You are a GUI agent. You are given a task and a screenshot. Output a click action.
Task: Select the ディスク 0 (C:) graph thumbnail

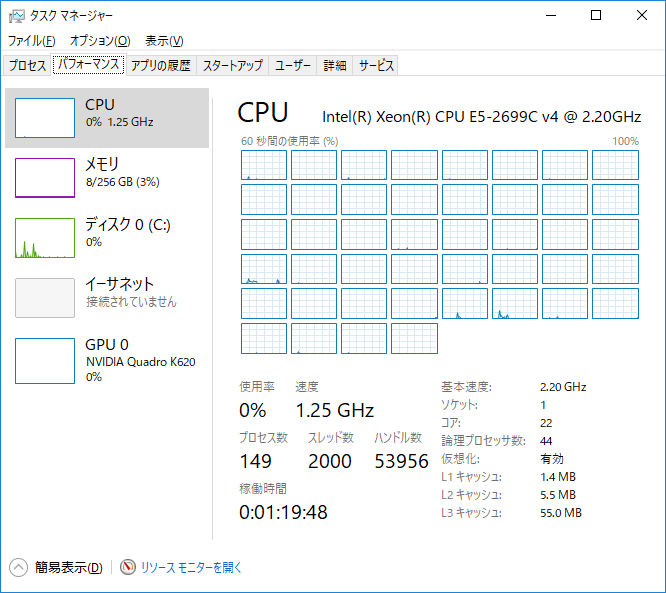[x=45, y=238]
